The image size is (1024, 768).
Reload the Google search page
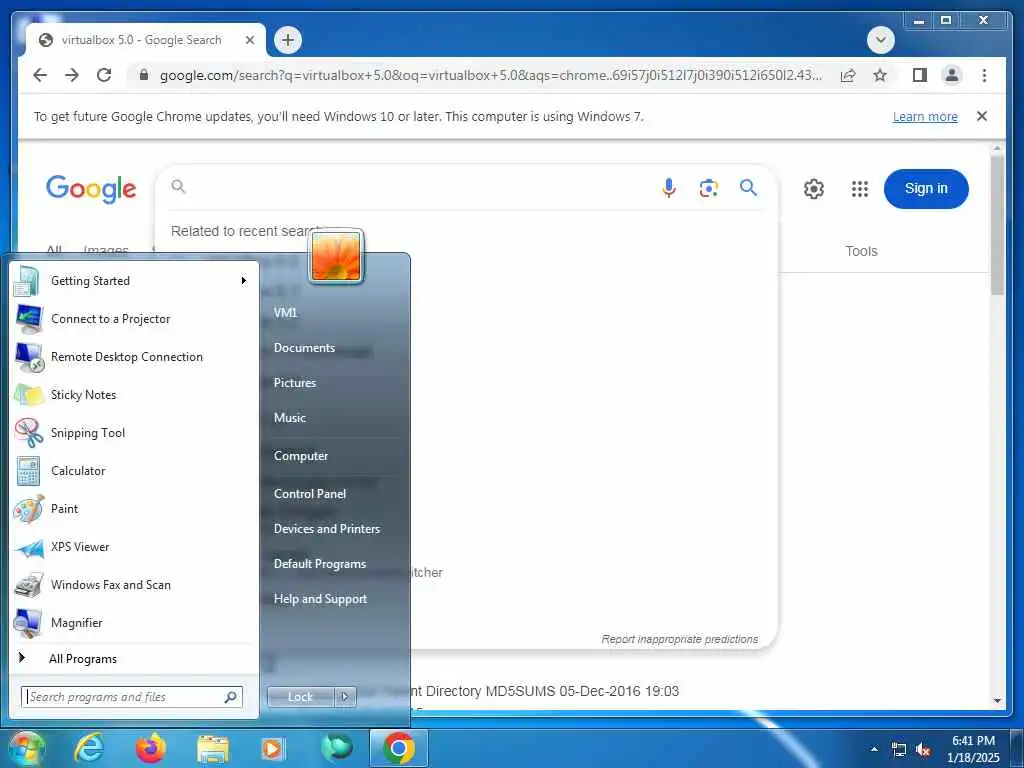pyautogui.click(x=104, y=75)
